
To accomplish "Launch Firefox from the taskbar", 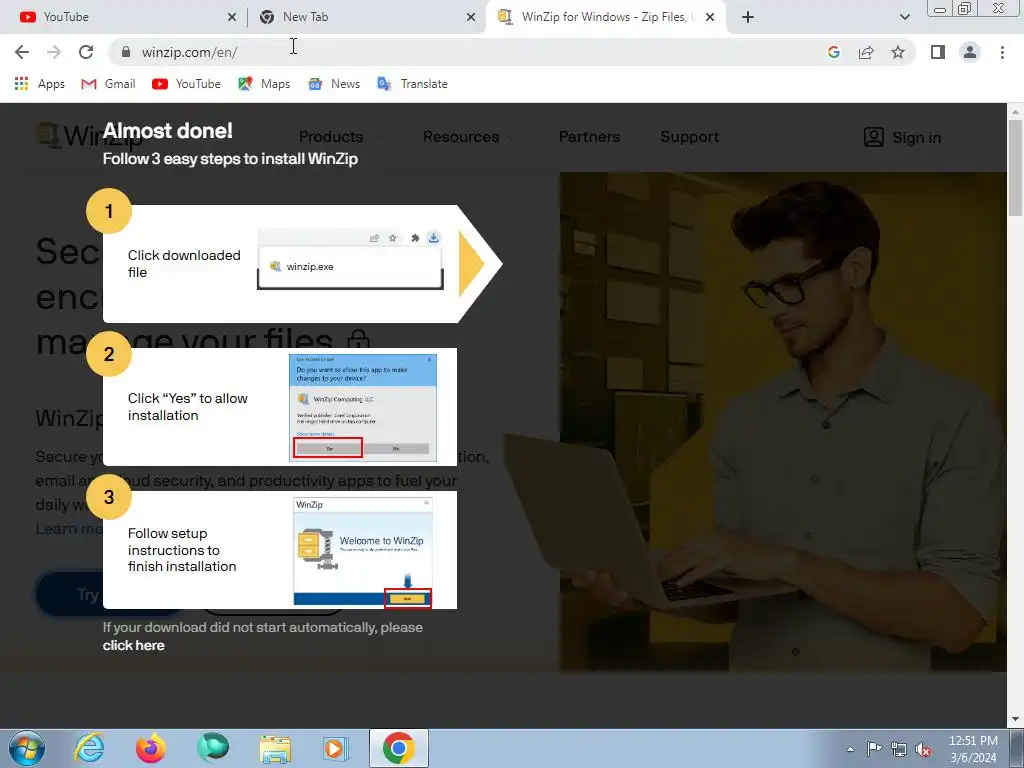I will click(x=150, y=748).
